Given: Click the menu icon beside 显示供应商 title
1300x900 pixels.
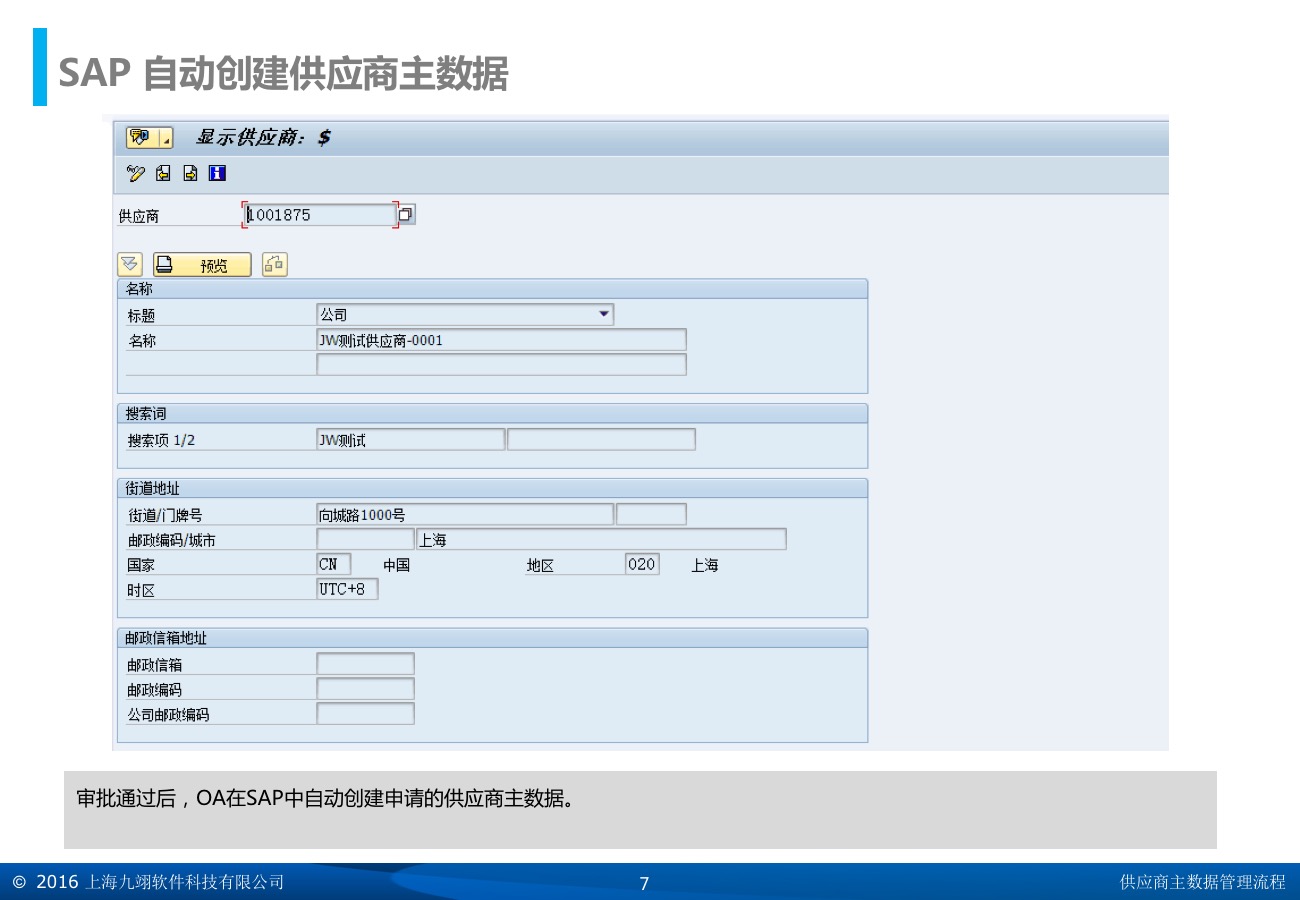Looking at the screenshot, I should (x=139, y=137).
